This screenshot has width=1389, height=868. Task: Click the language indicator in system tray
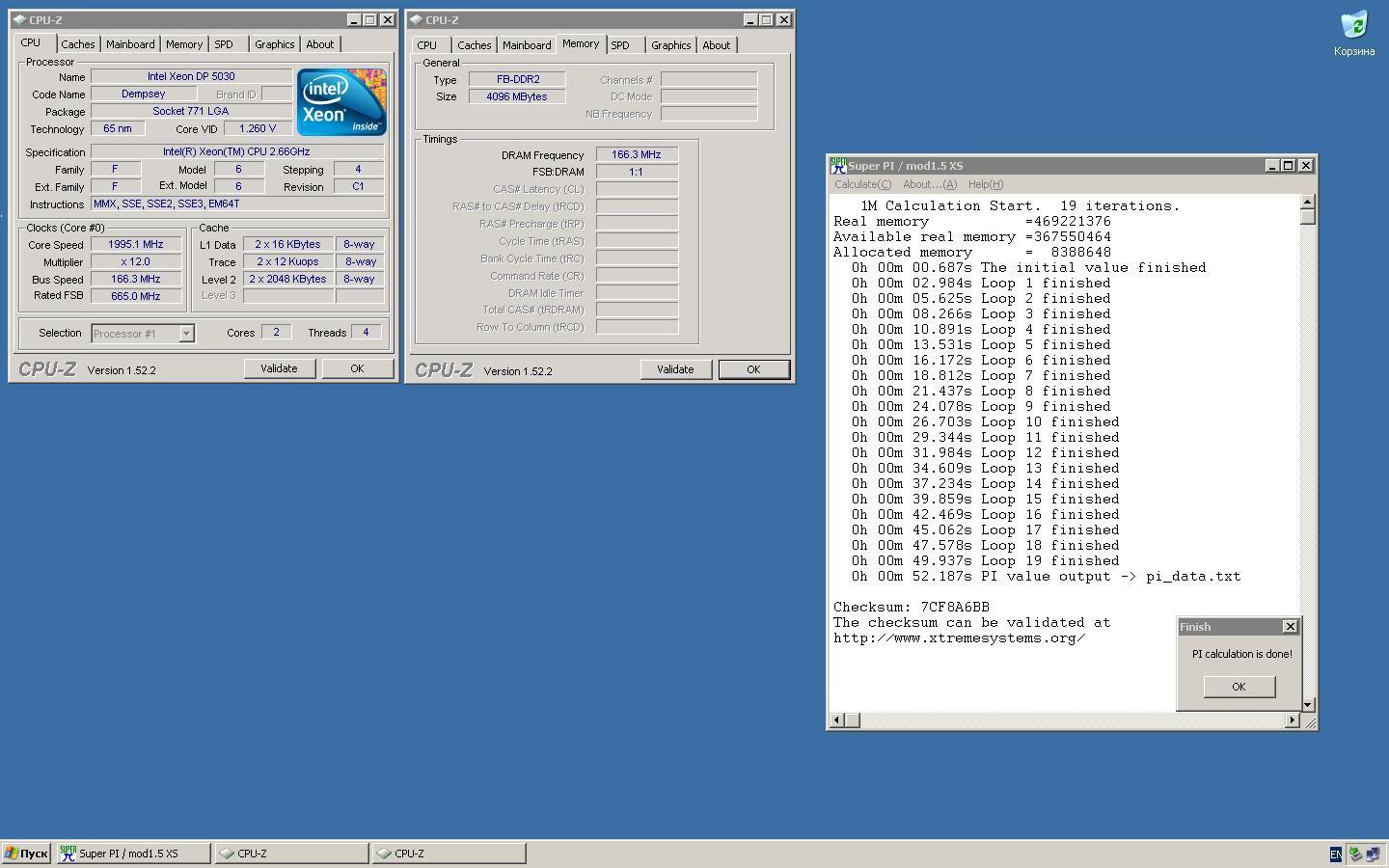point(1336,854)
